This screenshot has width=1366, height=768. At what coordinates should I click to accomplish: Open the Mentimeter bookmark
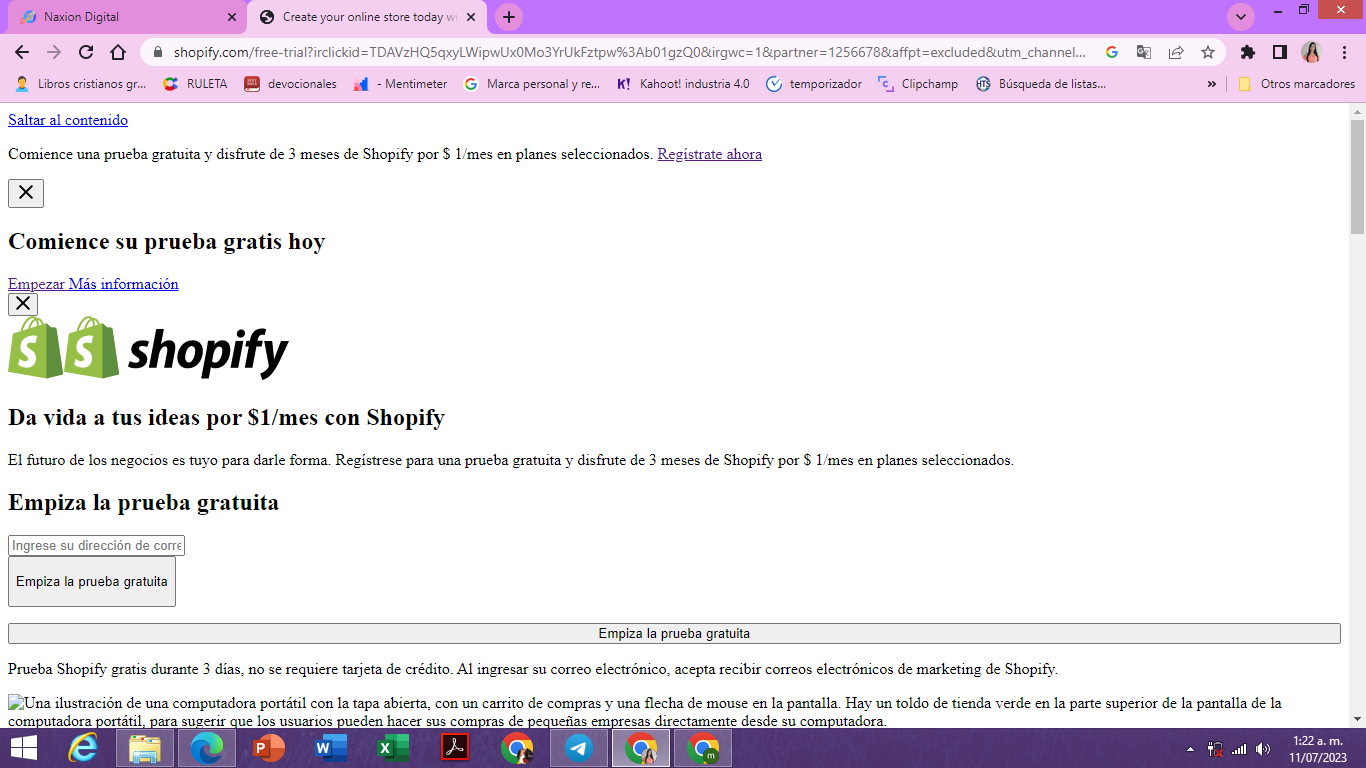(x=400, y=84)
